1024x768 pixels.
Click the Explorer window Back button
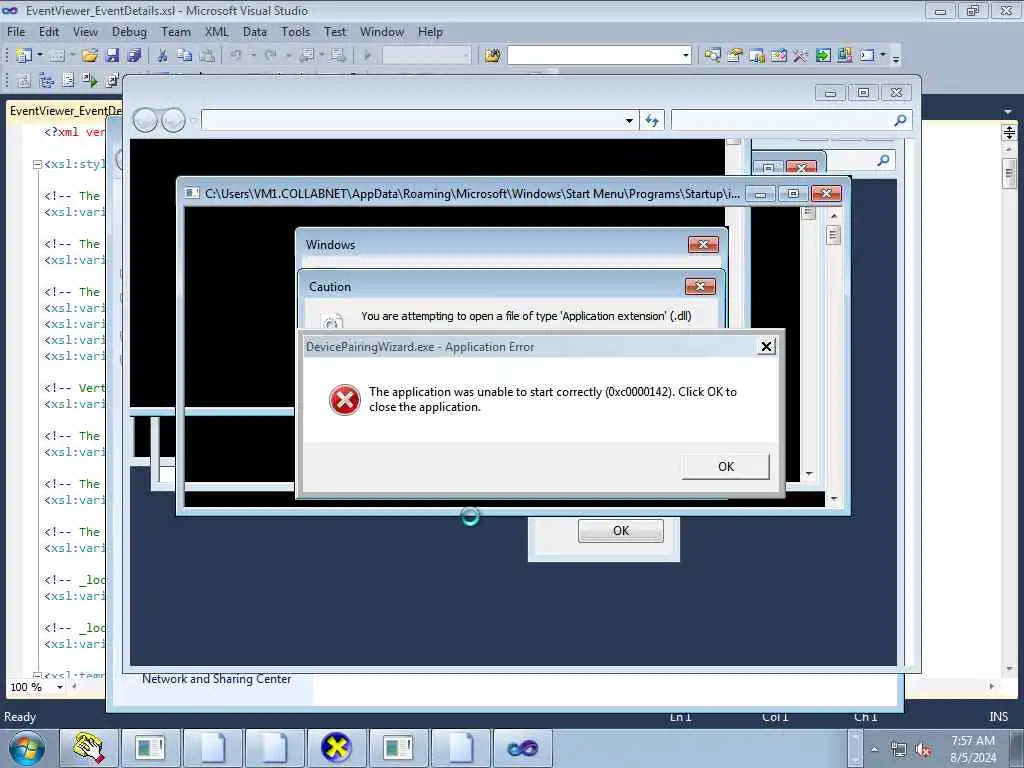click(145, 120)
